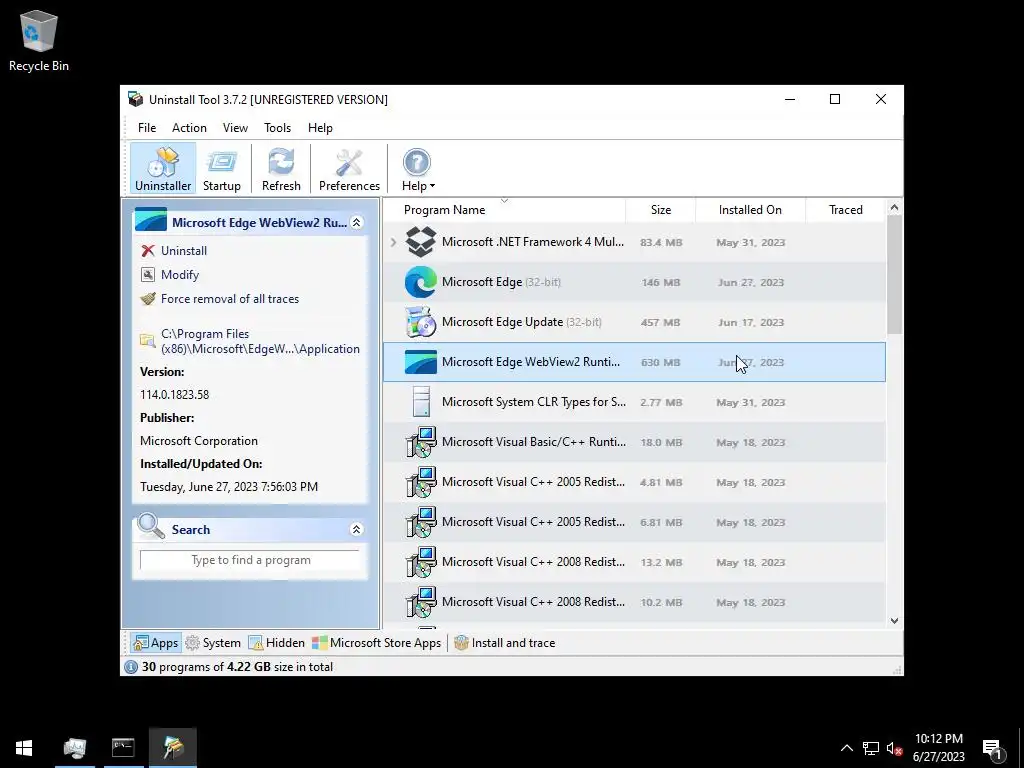
Task: Click the version number 114.0.1823.58
Action: (174, 394)
